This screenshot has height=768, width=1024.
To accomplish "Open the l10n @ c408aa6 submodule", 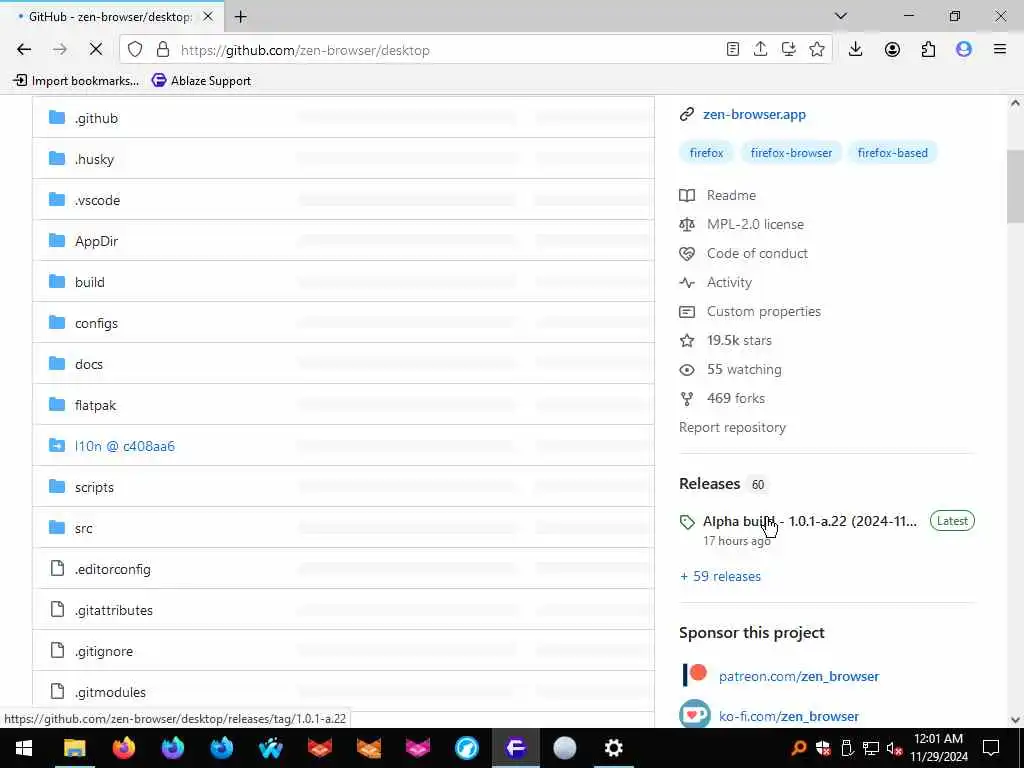I will click(125, 447).
